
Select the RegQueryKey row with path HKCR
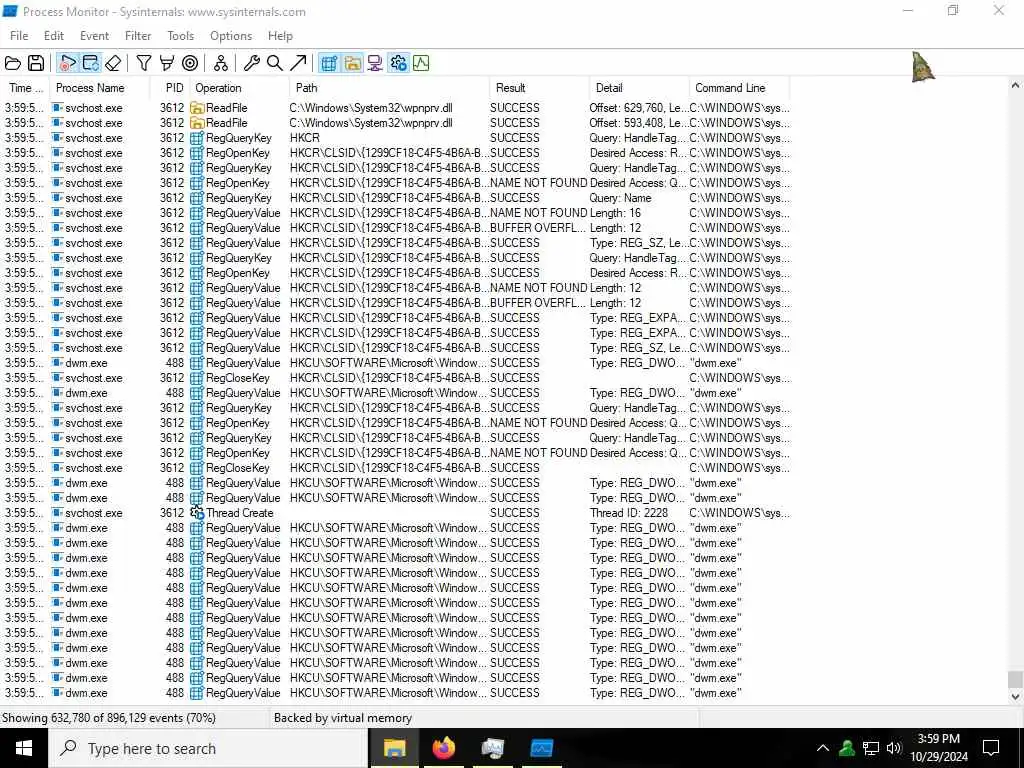396,138
